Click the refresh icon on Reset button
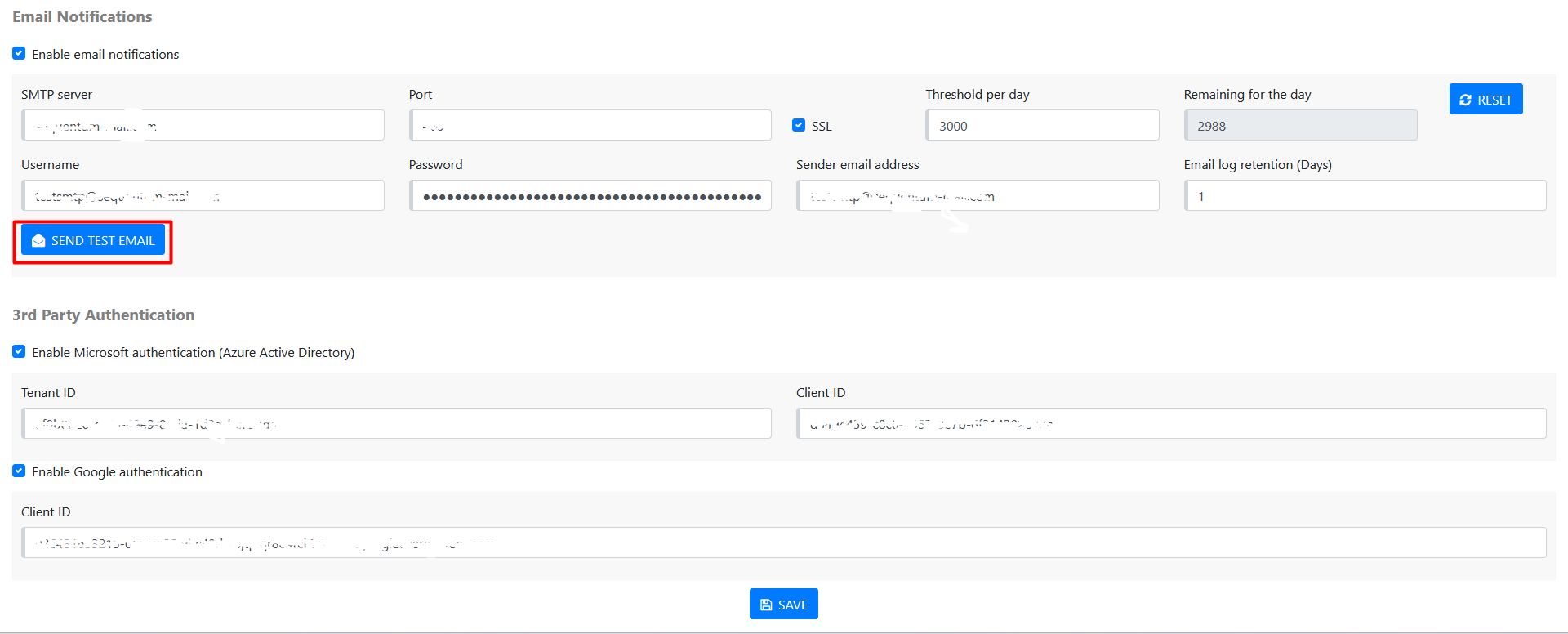This screenshot has height=634, width=1568. coord(1465,100)
